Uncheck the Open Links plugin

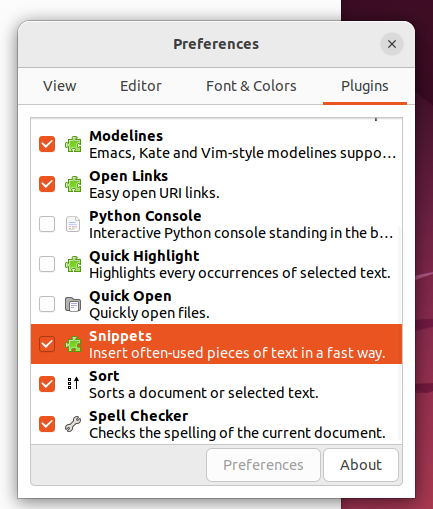pos(47,184)
